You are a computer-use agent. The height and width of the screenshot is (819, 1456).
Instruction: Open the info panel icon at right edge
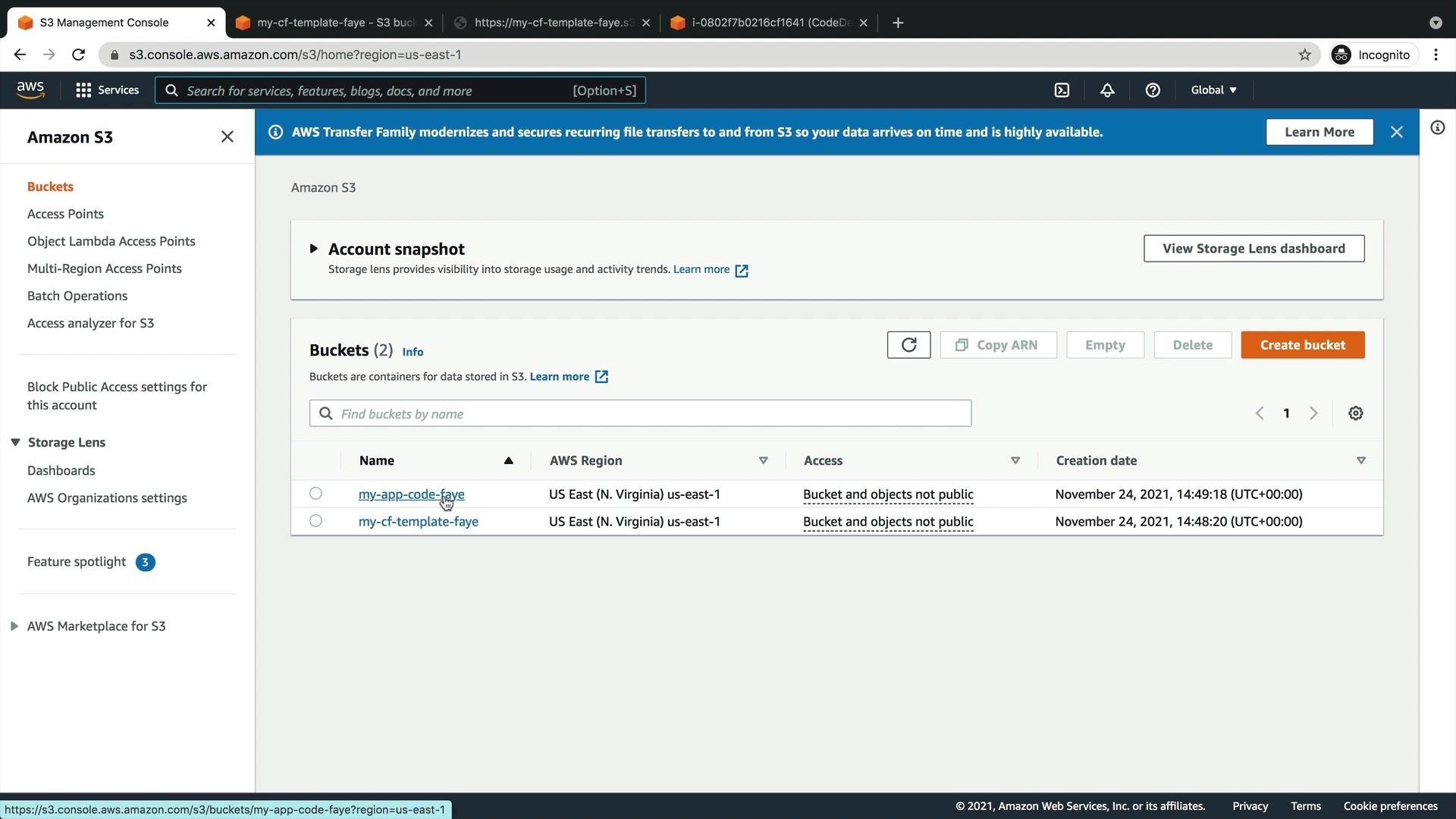tap(1437, 127)
